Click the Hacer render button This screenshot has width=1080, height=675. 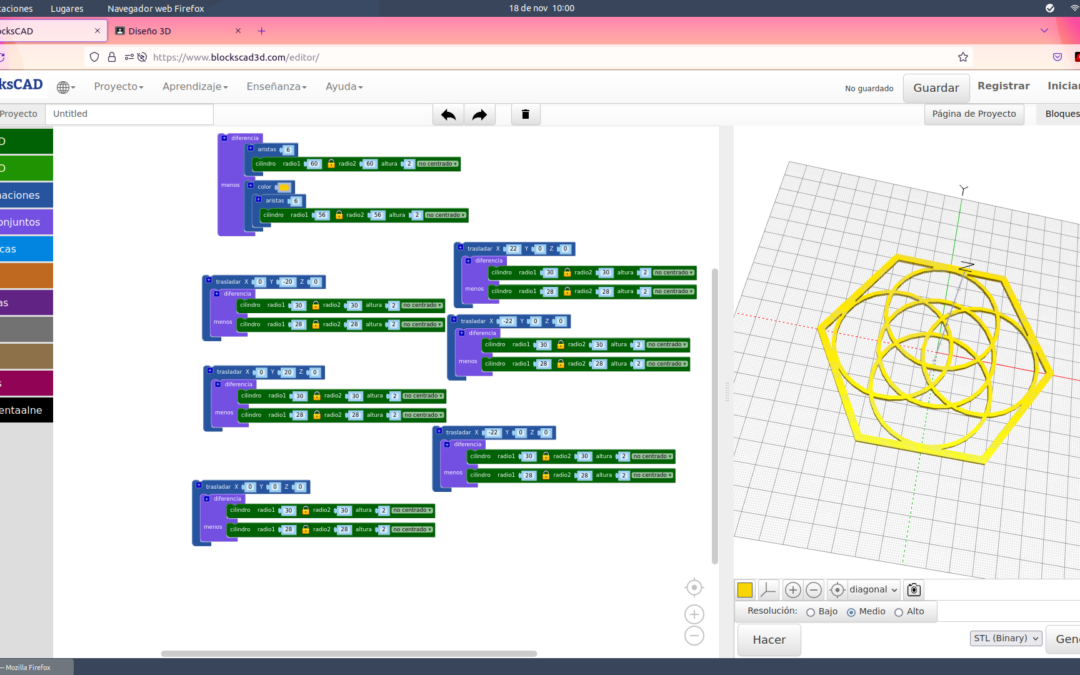[769, 640]
